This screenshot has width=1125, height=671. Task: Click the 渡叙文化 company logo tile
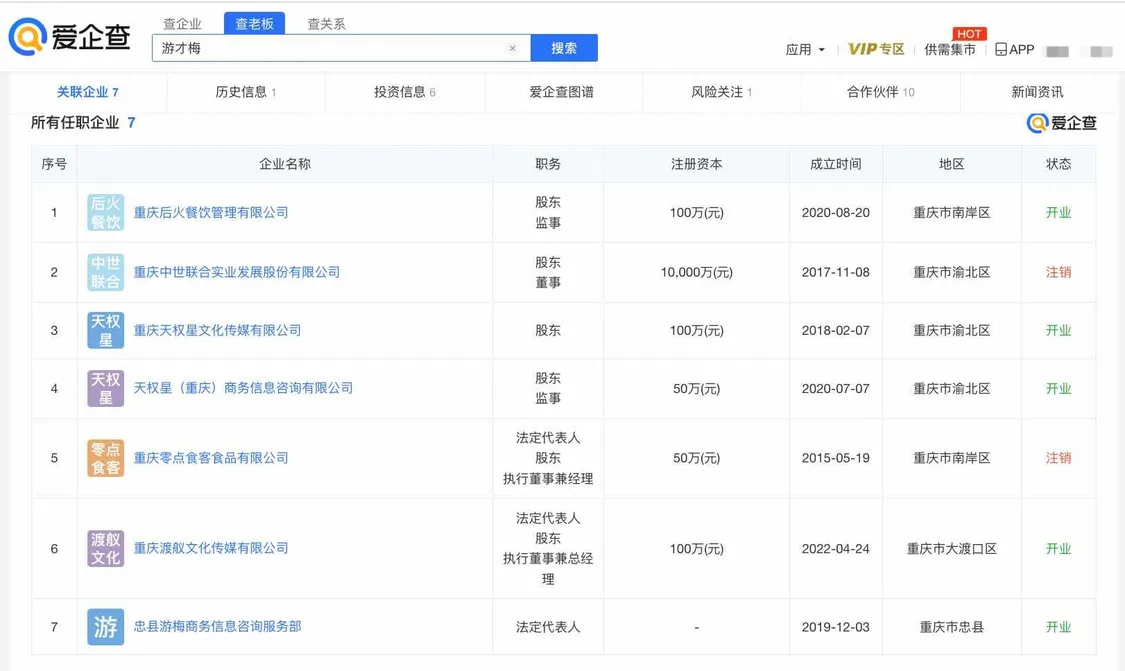105,548
